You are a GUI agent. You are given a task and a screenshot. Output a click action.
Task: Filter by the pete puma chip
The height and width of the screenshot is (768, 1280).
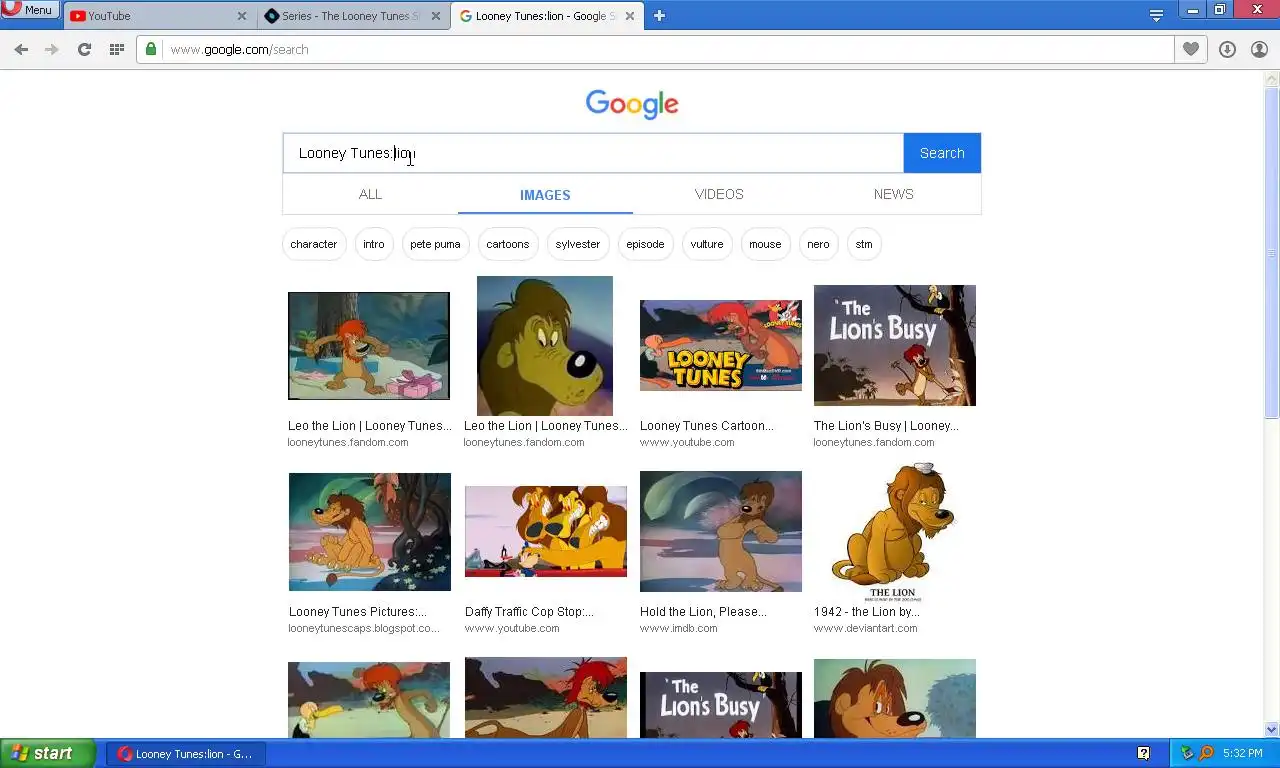point(435,244)
